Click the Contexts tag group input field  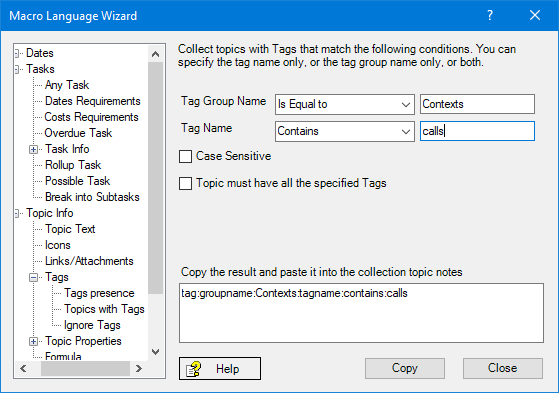(477, 104)
